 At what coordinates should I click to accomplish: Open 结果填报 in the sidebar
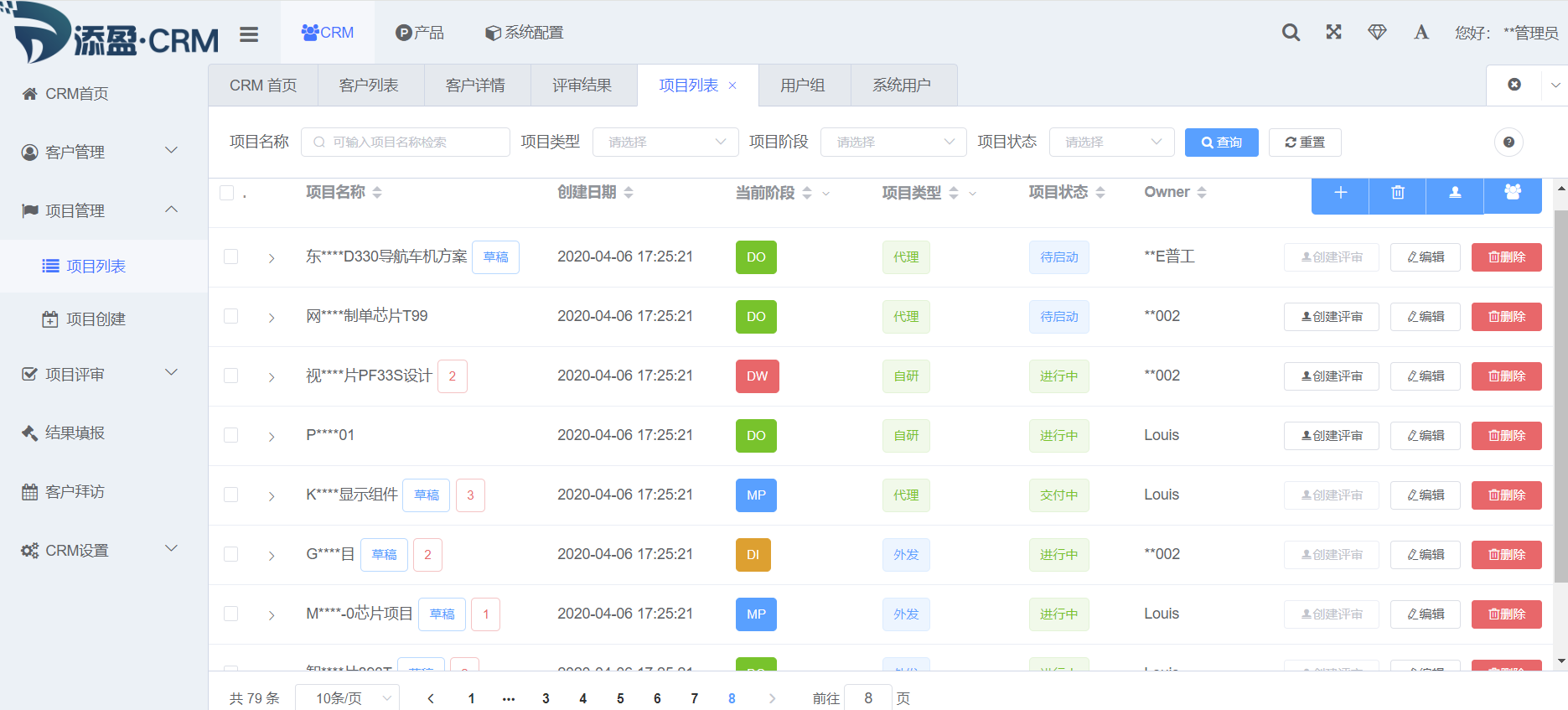(x=104, y=433)
